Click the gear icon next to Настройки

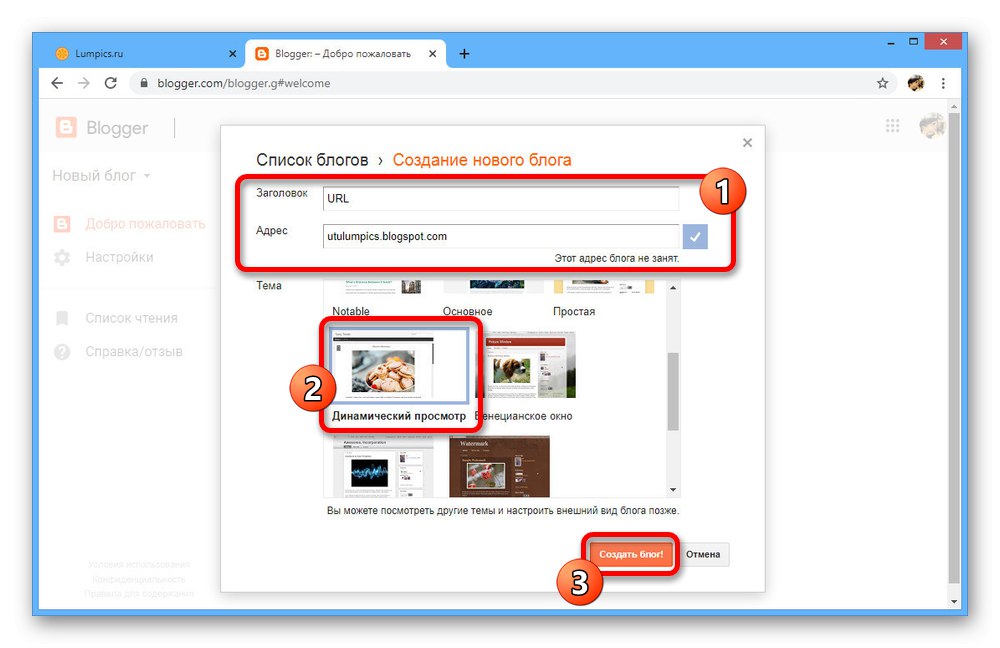(62, 258)
